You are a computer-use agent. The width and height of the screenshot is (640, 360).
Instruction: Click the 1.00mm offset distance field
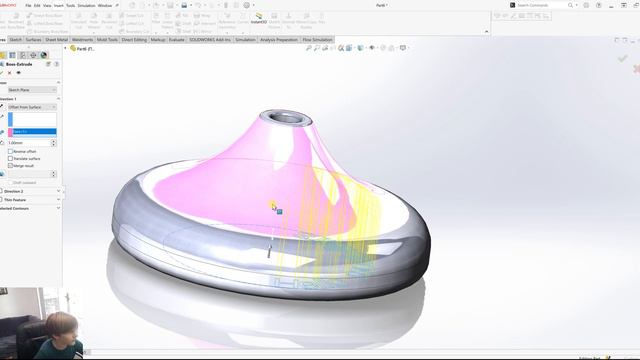point(29,143)
